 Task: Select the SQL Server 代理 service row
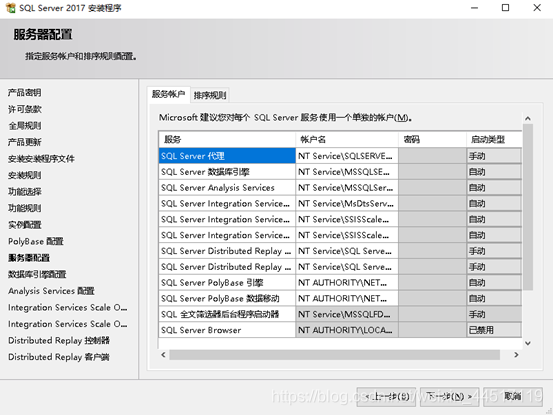click(x=227, y=156)
